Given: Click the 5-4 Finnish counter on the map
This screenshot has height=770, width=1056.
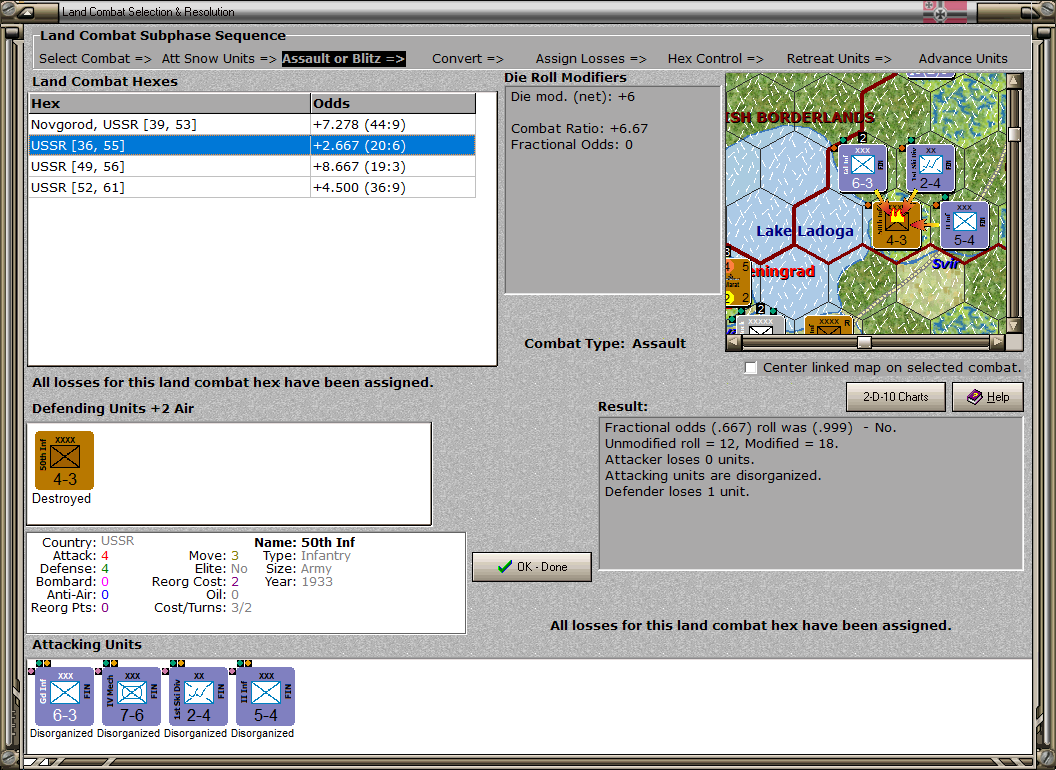Looking at the screenshot, I should pos(964,225).
